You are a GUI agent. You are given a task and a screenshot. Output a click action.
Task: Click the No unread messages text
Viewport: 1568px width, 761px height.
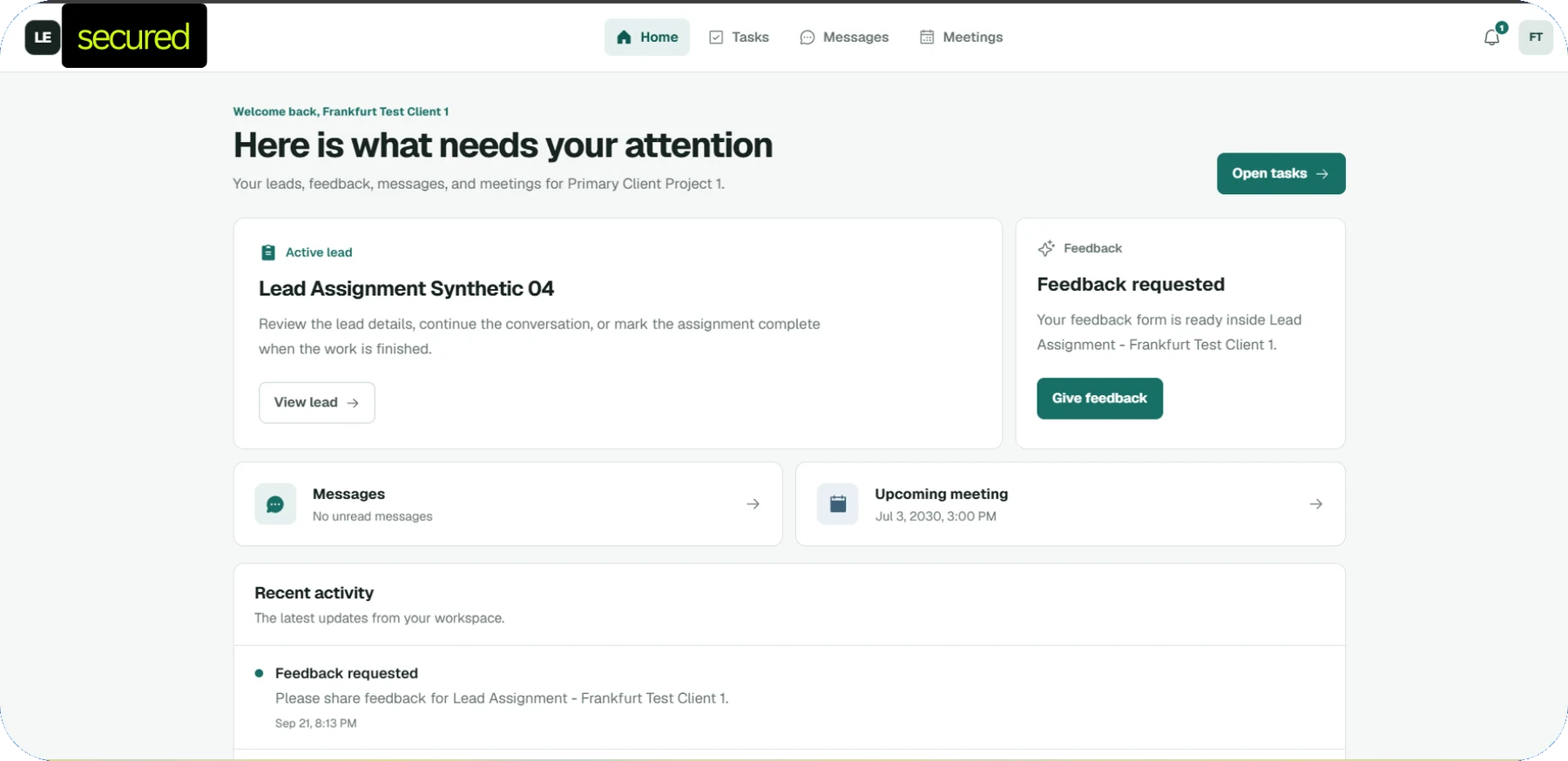[373, 516]
